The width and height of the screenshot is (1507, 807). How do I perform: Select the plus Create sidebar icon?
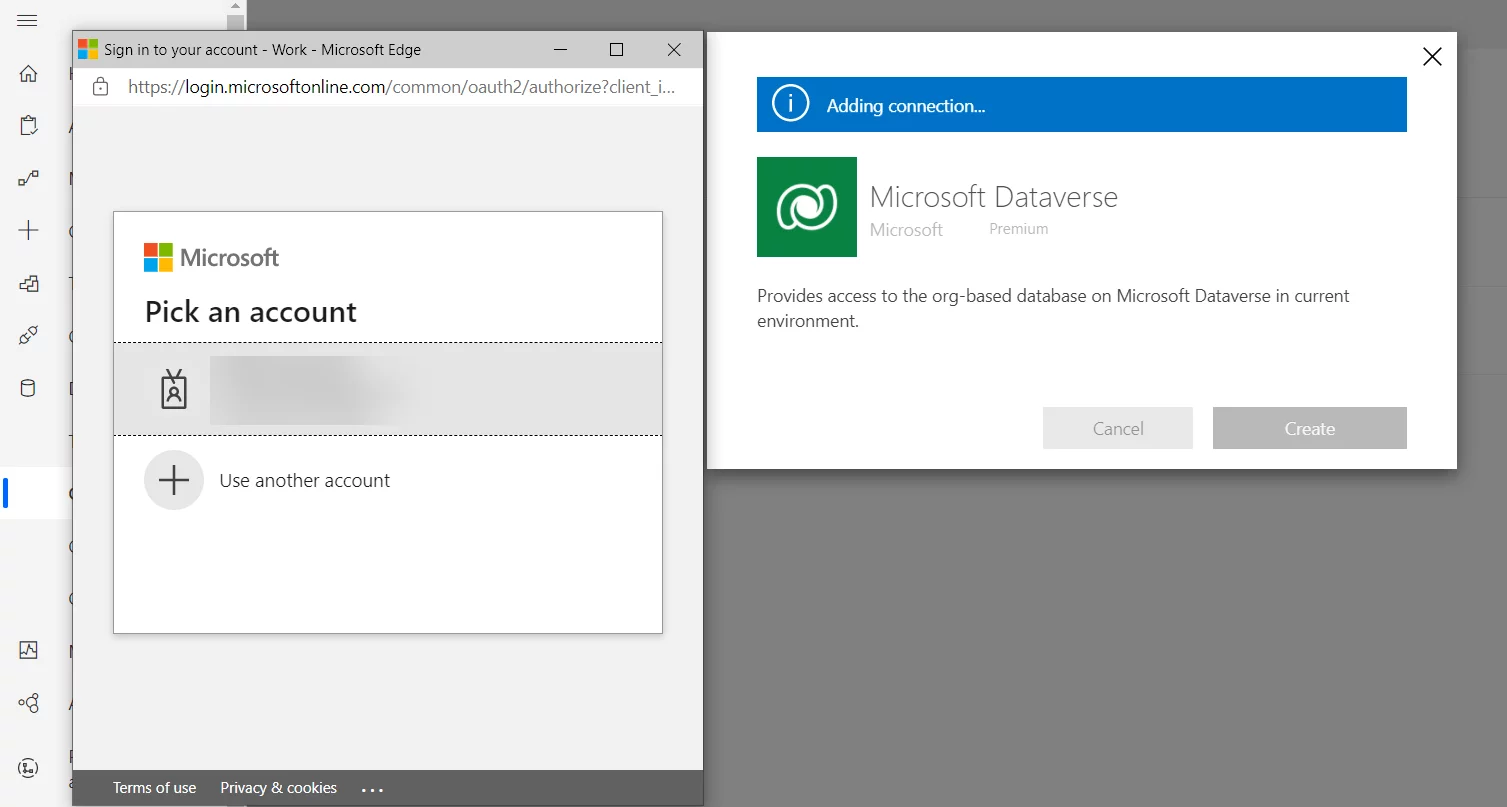tap(28, 231)
